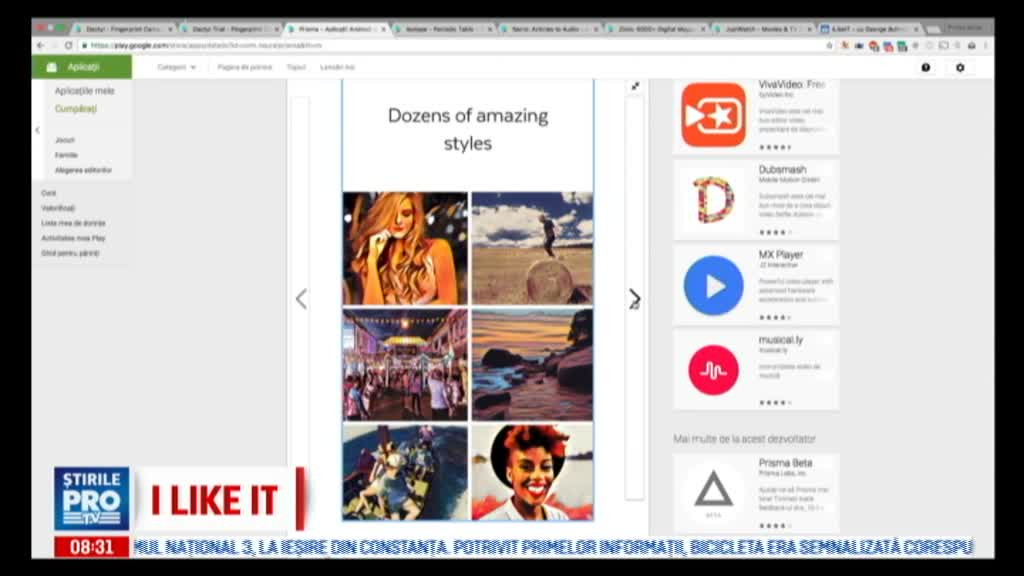Select Pagina de pornire in the navigation
Image resolution: width=1024 pixels, height=576 pixels.
(243, 66)
